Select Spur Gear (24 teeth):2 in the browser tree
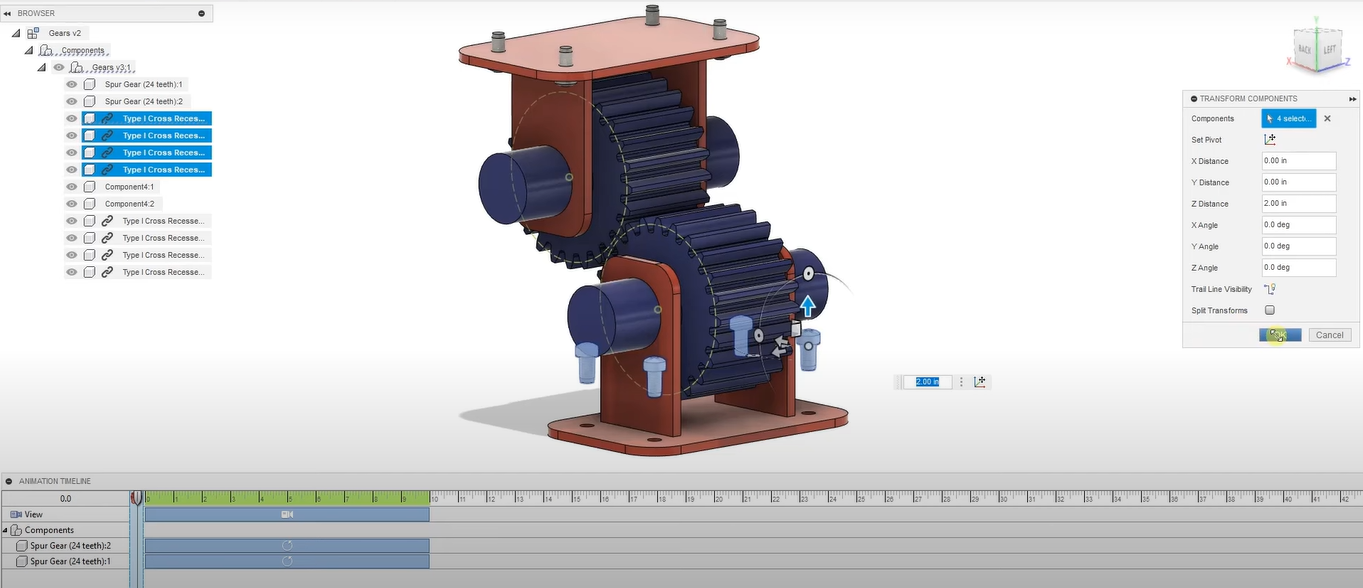Image resolution: width=1363 pixels, height=588 pixels. coord(143,102)
